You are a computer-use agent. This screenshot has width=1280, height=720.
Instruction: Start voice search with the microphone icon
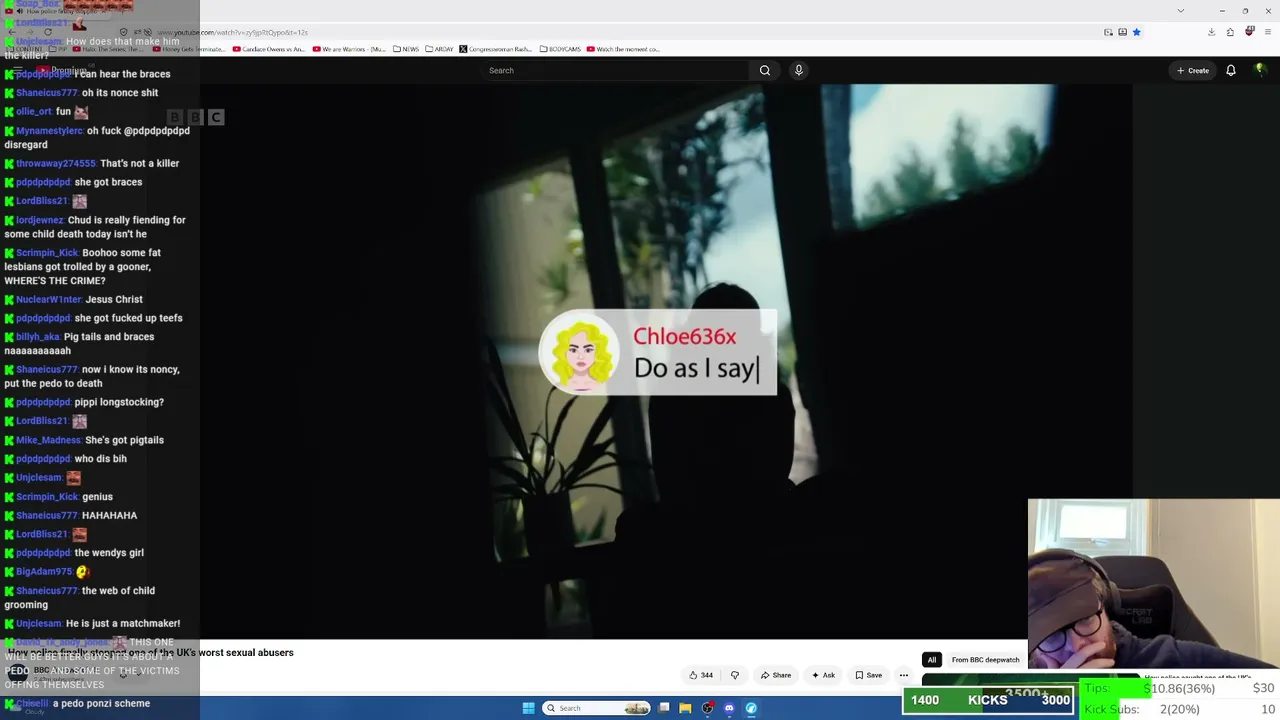(x=798, y=70)
